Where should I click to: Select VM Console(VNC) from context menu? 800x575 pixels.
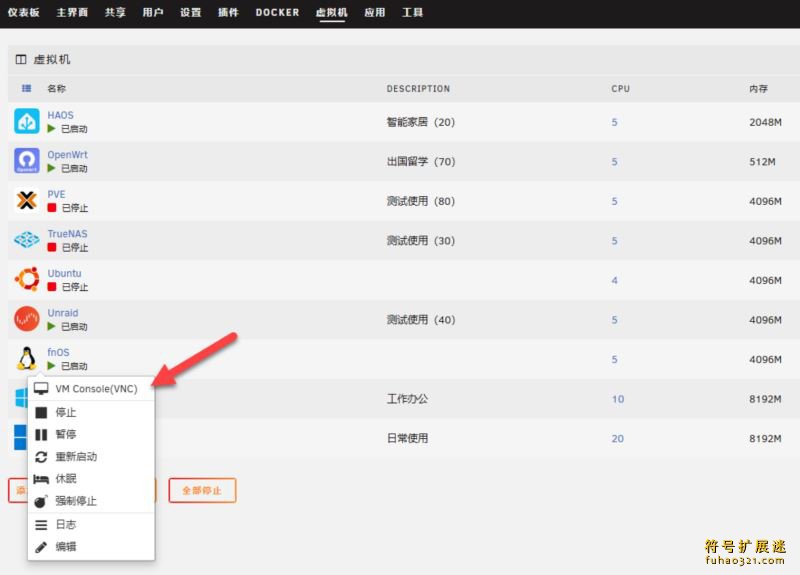96,389
